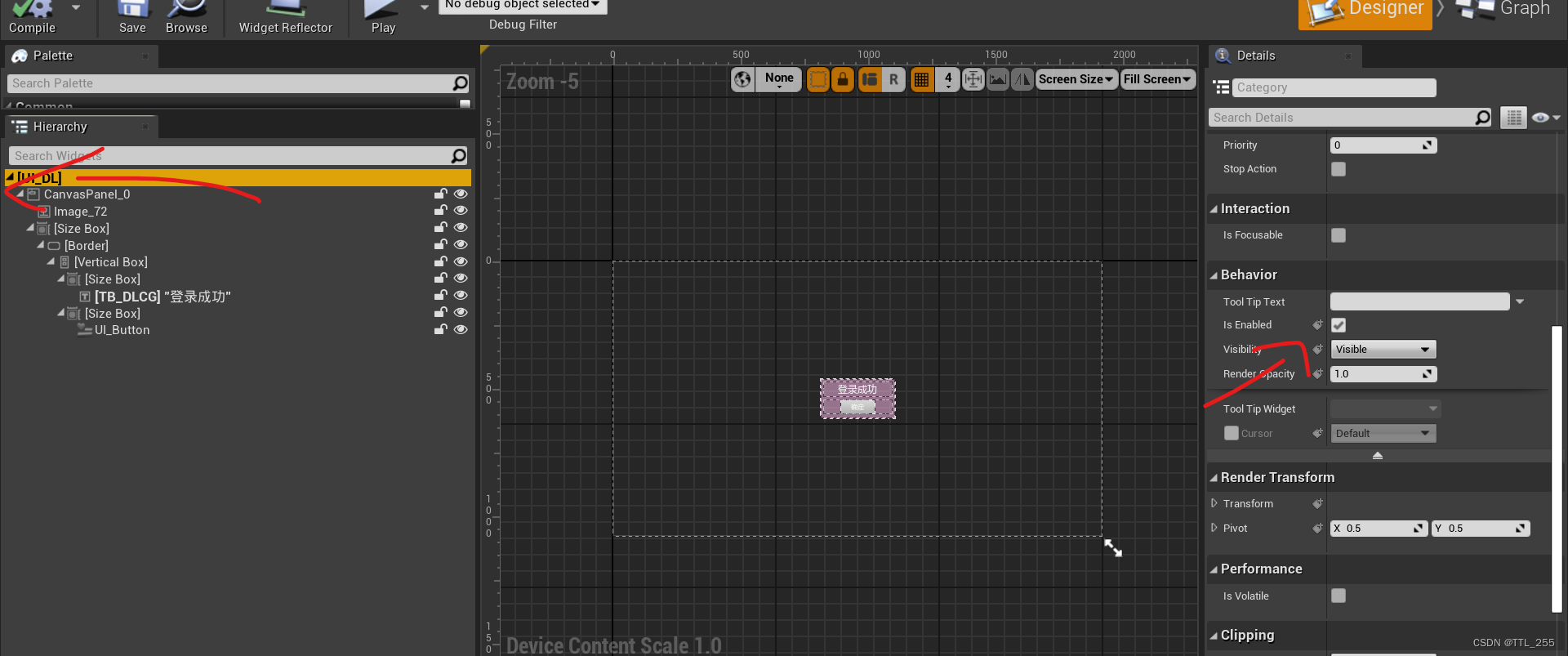Click zoom to fit icon
This screenshot has width=1568, height=656.
pos(973,79)
